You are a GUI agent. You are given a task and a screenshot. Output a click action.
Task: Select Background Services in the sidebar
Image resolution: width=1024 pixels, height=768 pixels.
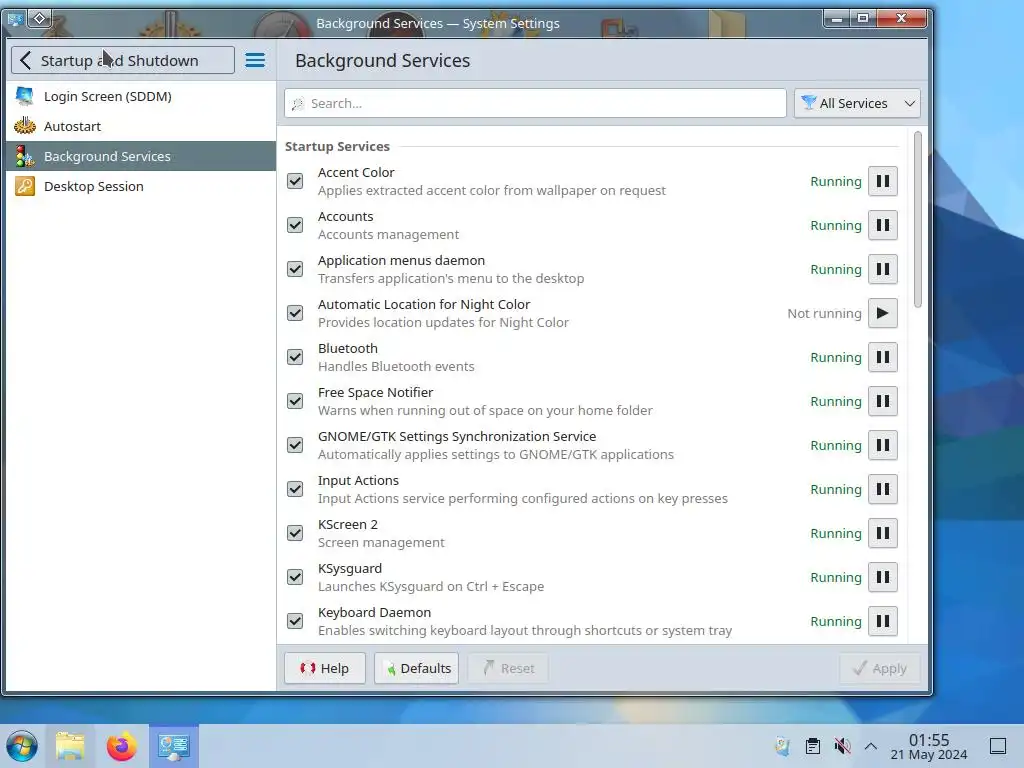point(141,156)
